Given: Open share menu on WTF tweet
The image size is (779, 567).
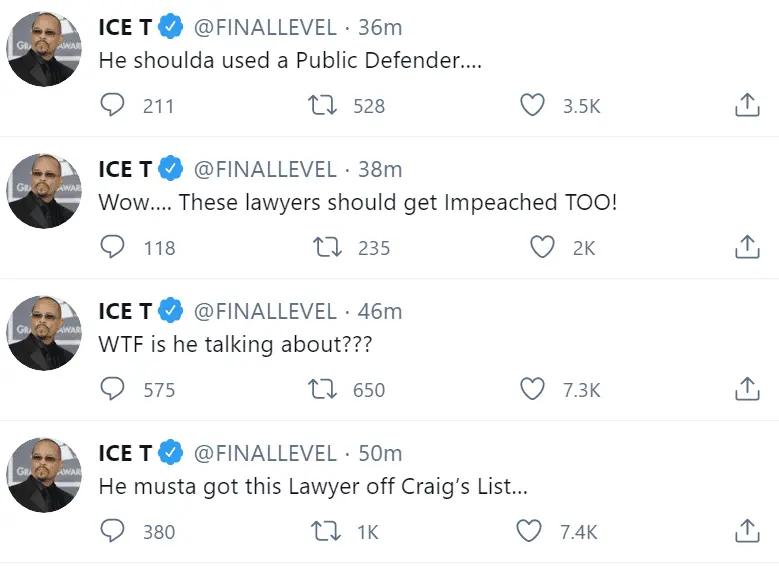Looking at the screenshot, I should pyautogui.click(x=747, y=389).
